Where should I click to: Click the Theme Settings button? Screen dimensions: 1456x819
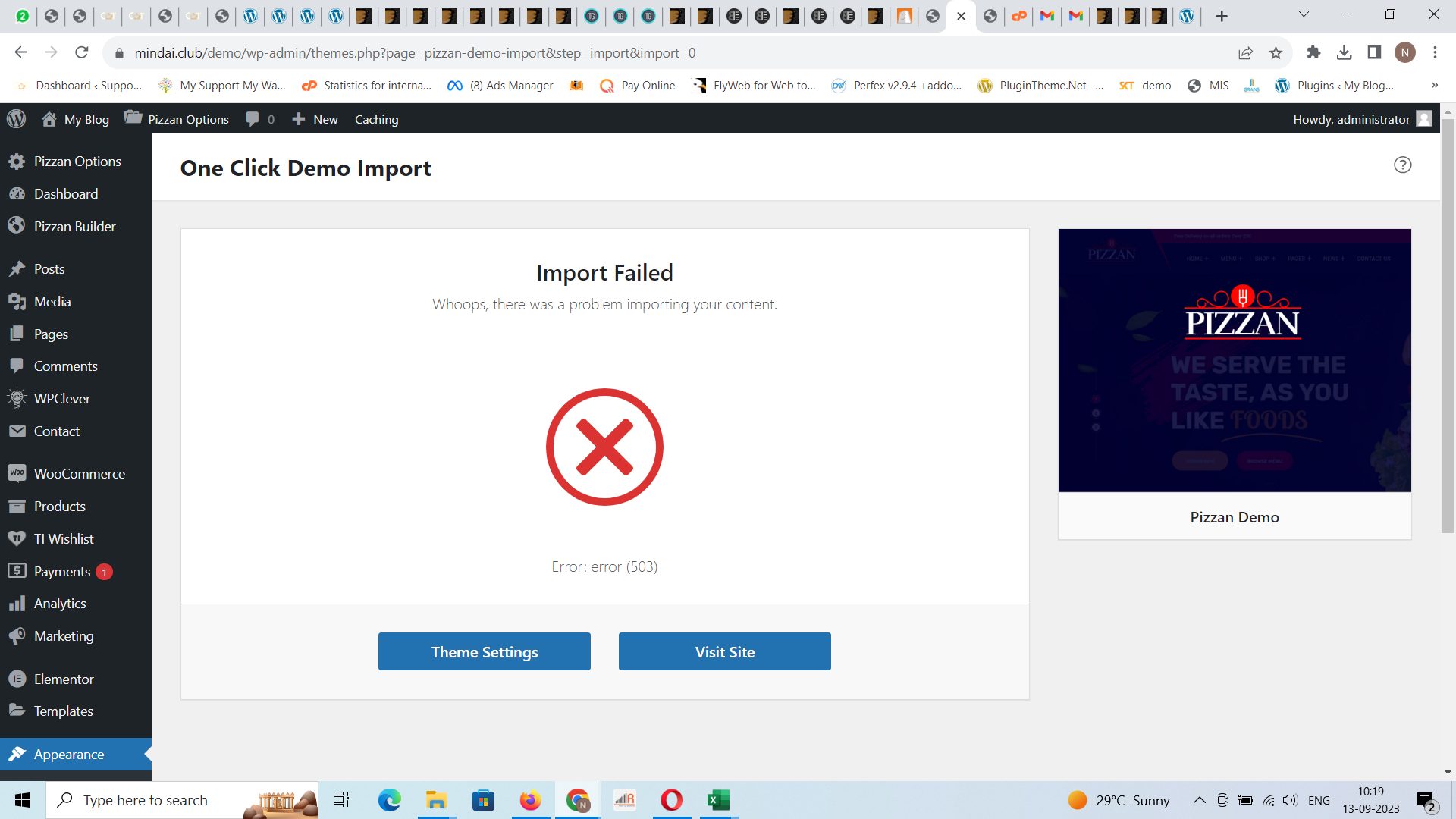485,651
